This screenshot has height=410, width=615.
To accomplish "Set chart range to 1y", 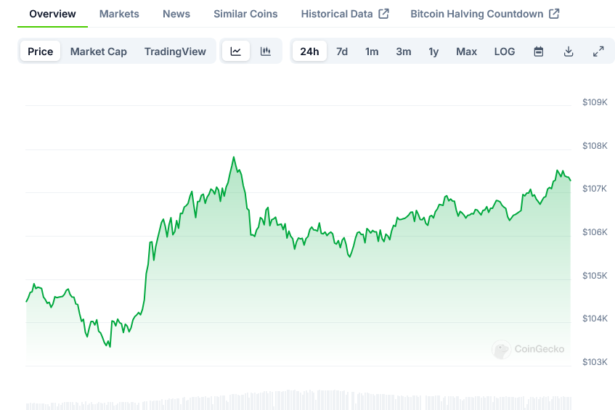I will tap(434, 52).
